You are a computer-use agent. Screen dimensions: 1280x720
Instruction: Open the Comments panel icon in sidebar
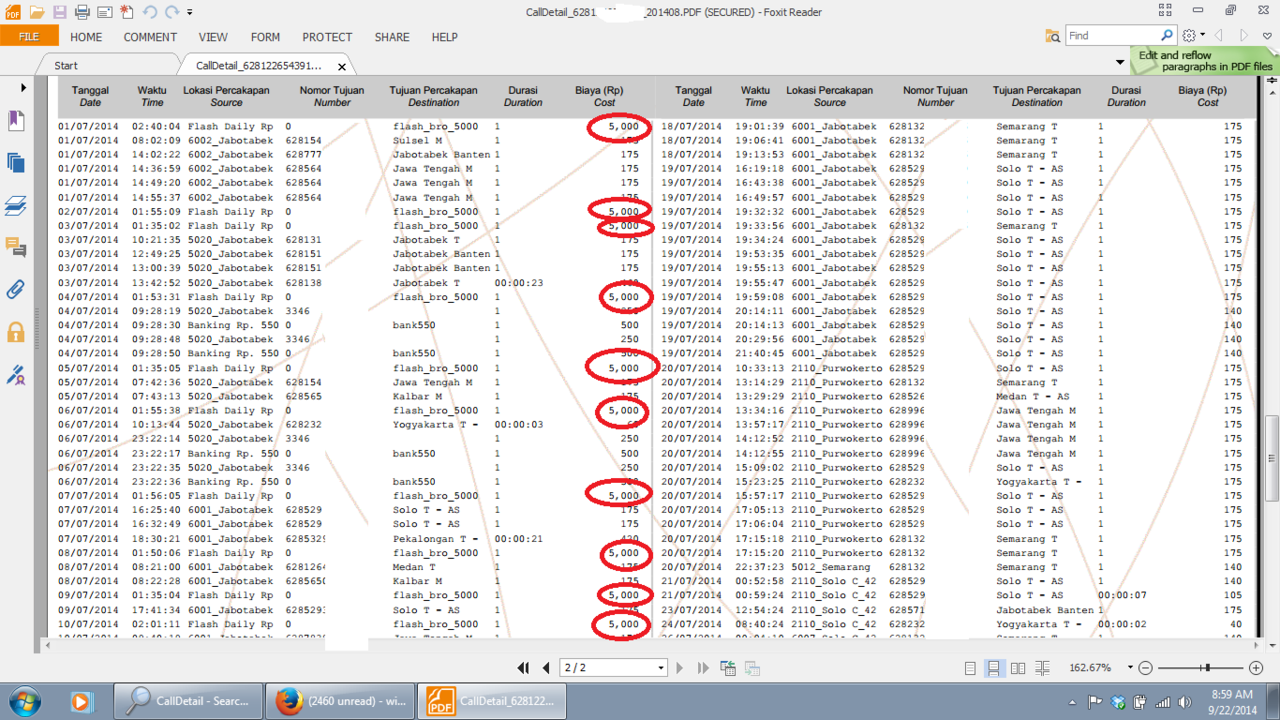pyautogui.click(x=16, y=247)
